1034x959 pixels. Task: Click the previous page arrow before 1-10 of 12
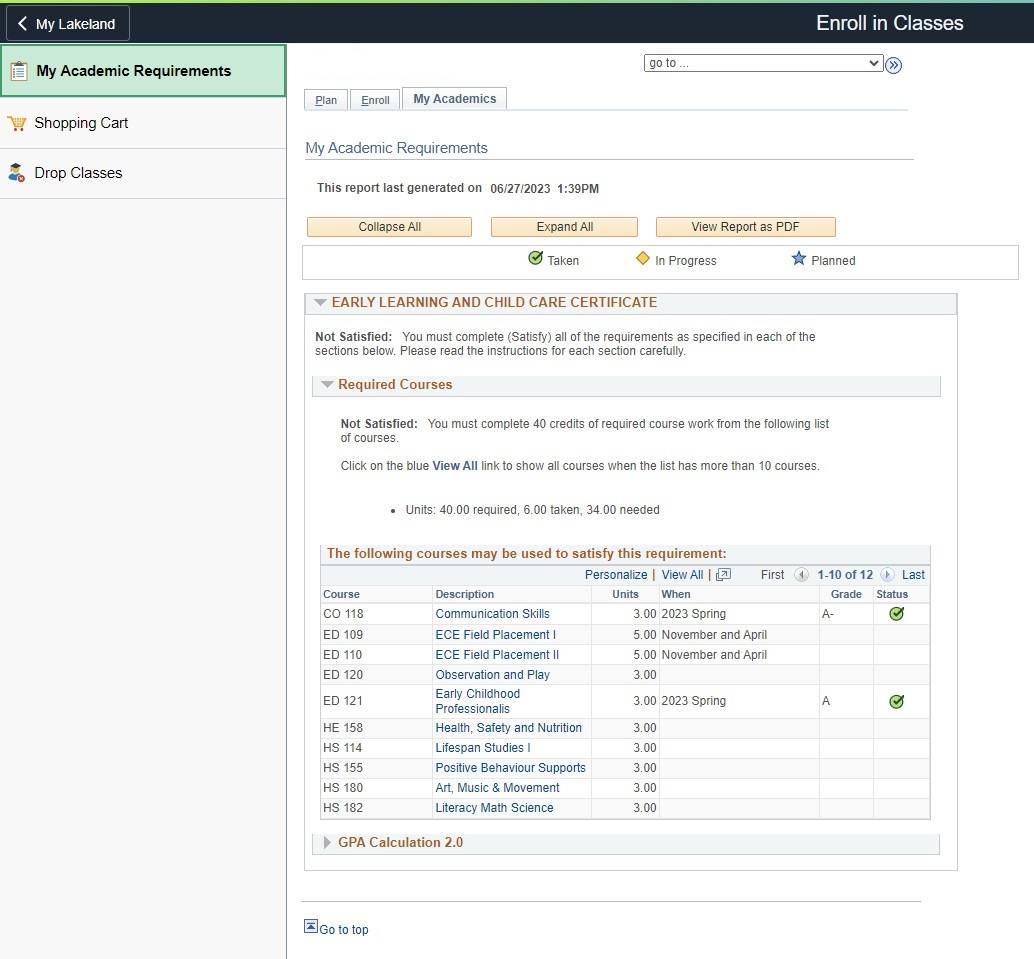point(803,575)
